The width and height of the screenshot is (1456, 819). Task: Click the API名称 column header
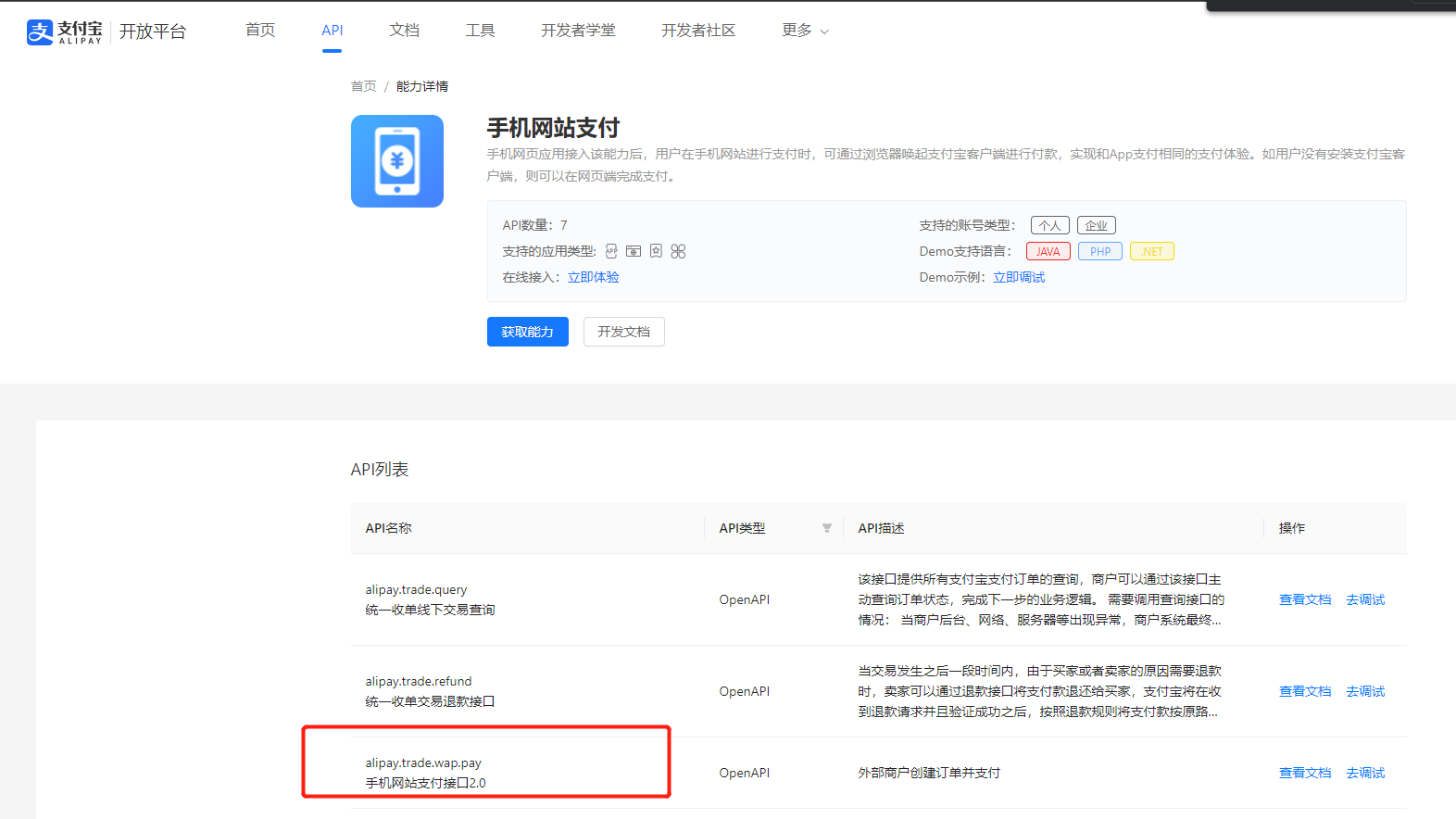click(x=389, y=528)
